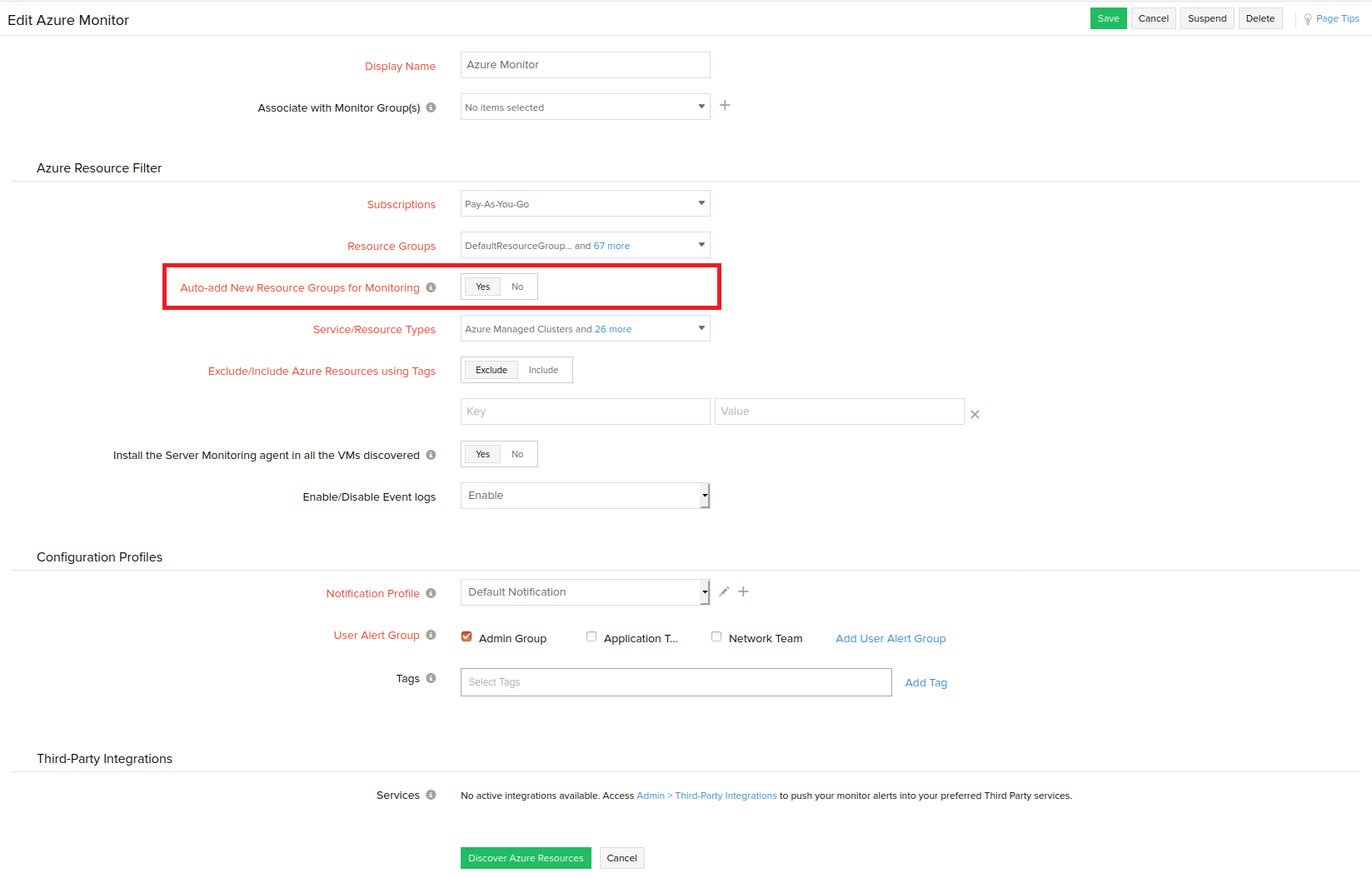Click the Page Tips lightbulb icon
Screen dimensions: 1372x878
pos(1308,19)
